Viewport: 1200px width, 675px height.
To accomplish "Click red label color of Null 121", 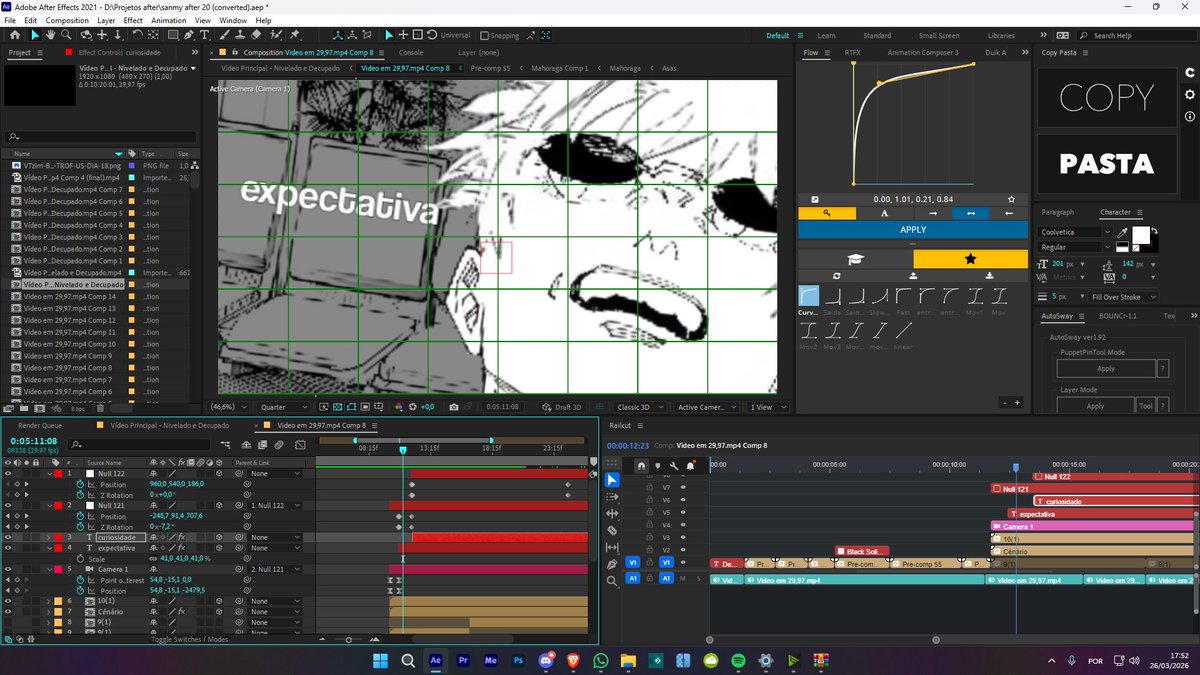I will 58,505.
